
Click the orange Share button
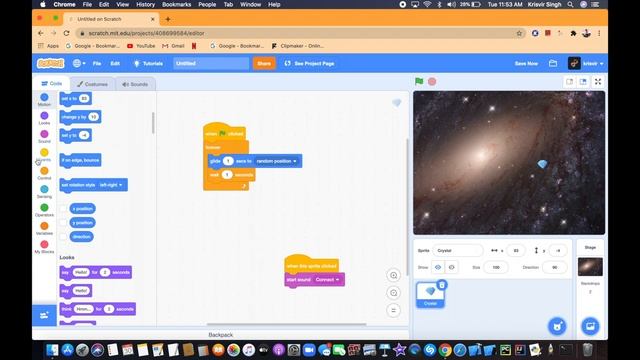264,63
